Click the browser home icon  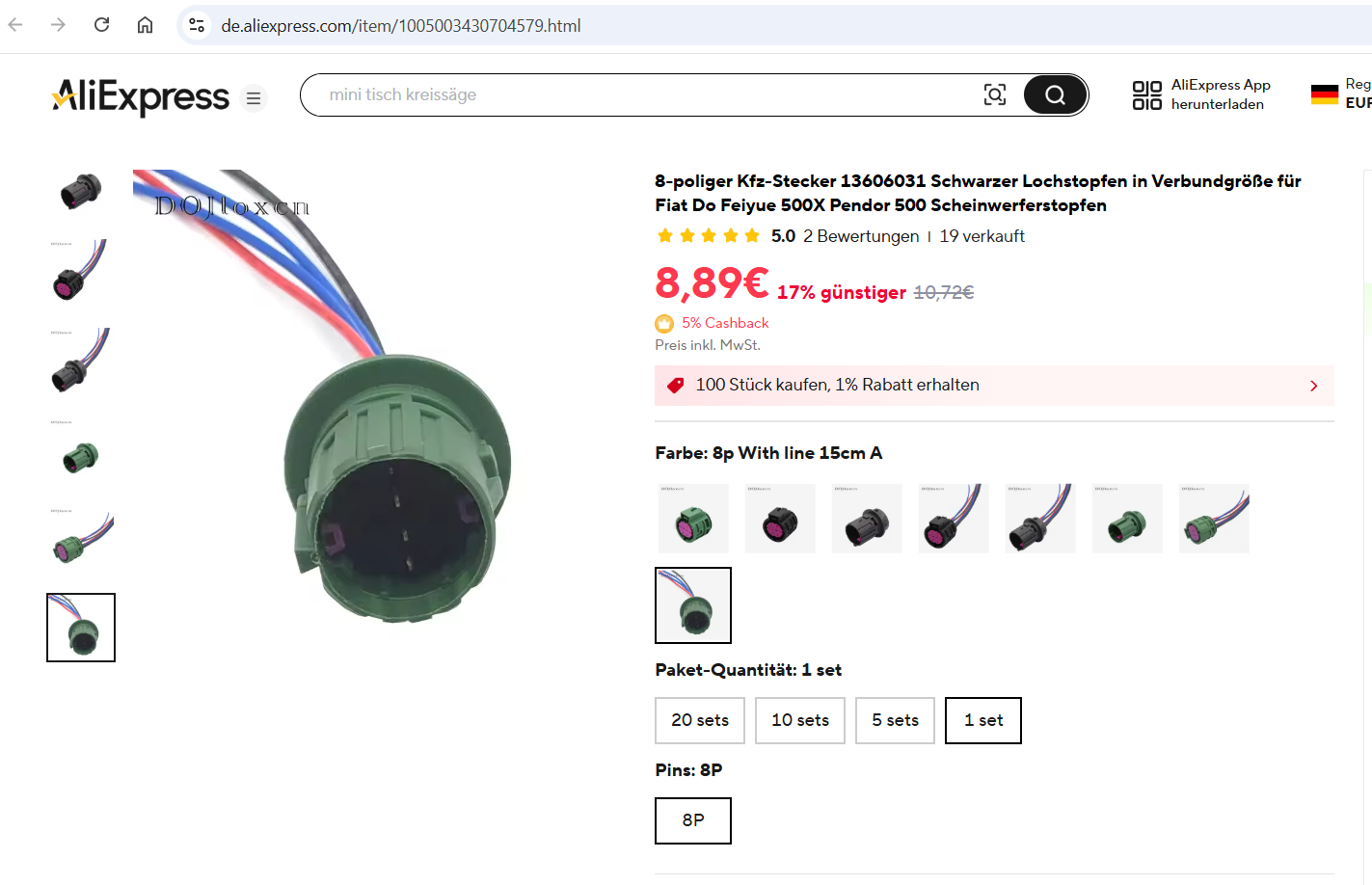coord(145,25)
